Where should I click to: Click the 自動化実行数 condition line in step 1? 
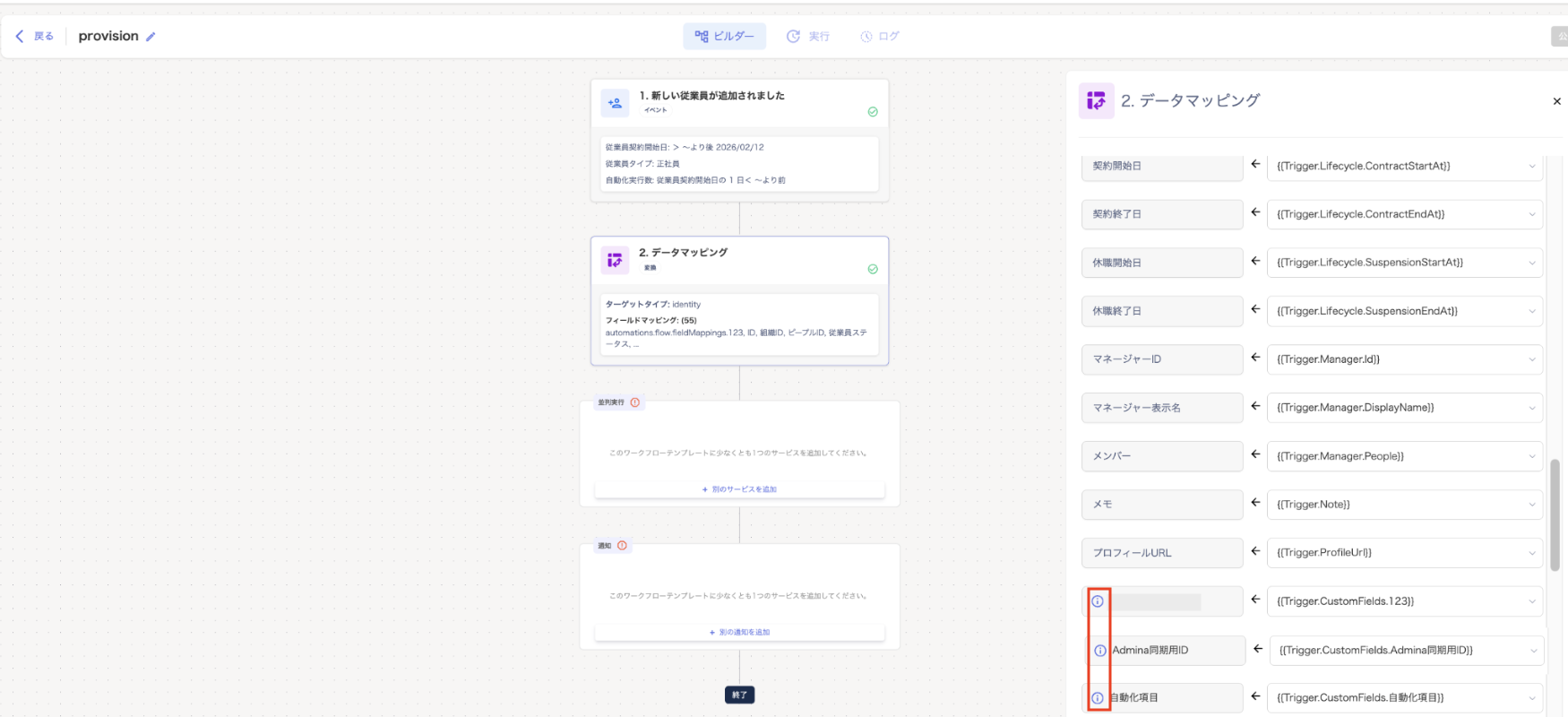(695, 180)
